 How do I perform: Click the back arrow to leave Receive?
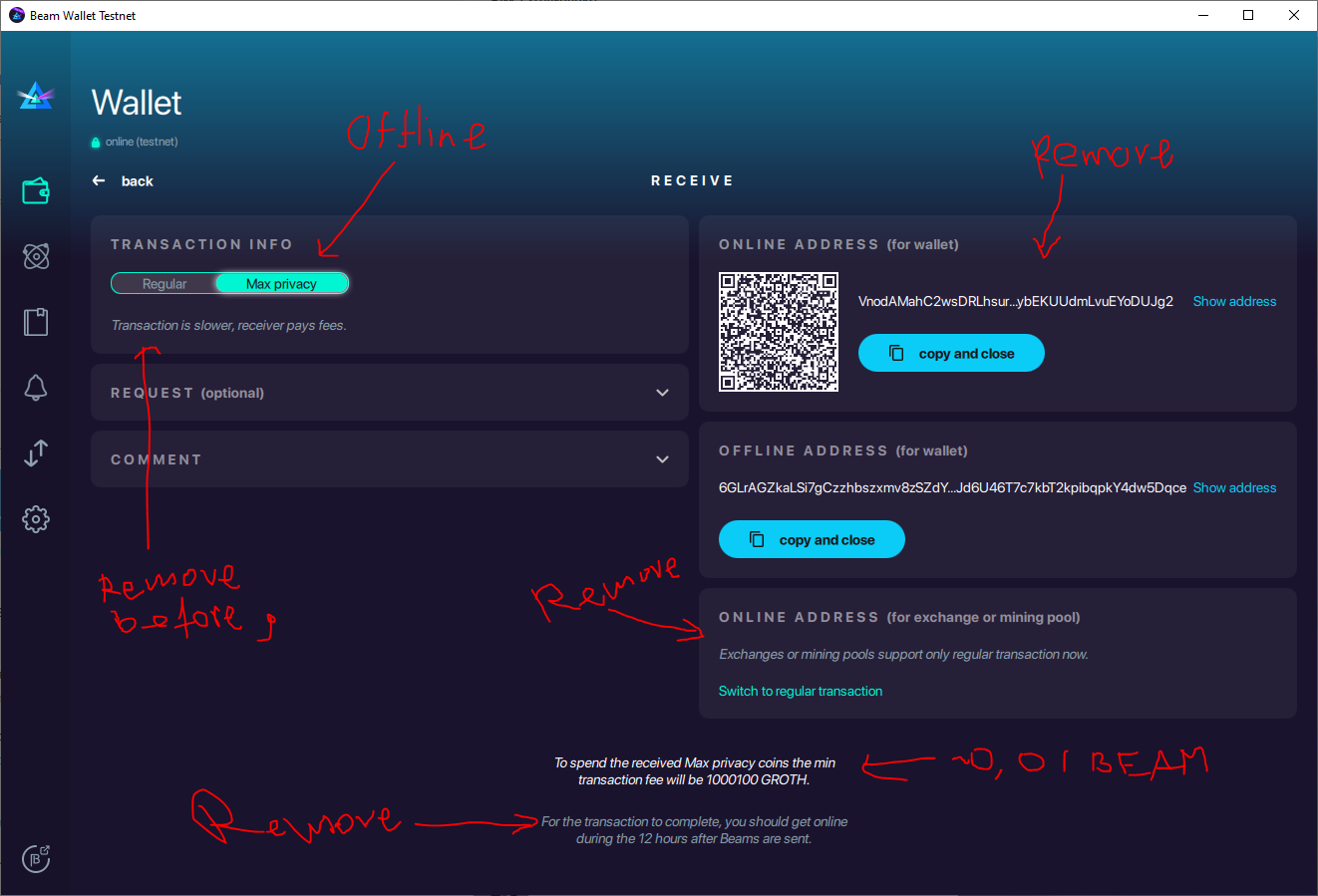click(x=97, y=180)
